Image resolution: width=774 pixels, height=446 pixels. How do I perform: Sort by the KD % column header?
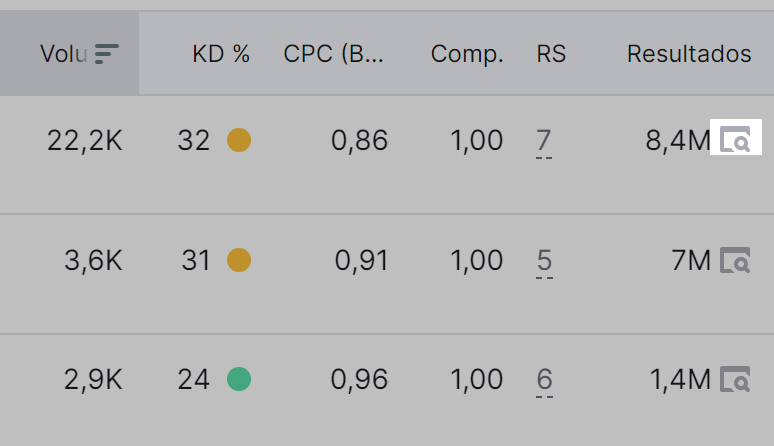tap(221, 54)
